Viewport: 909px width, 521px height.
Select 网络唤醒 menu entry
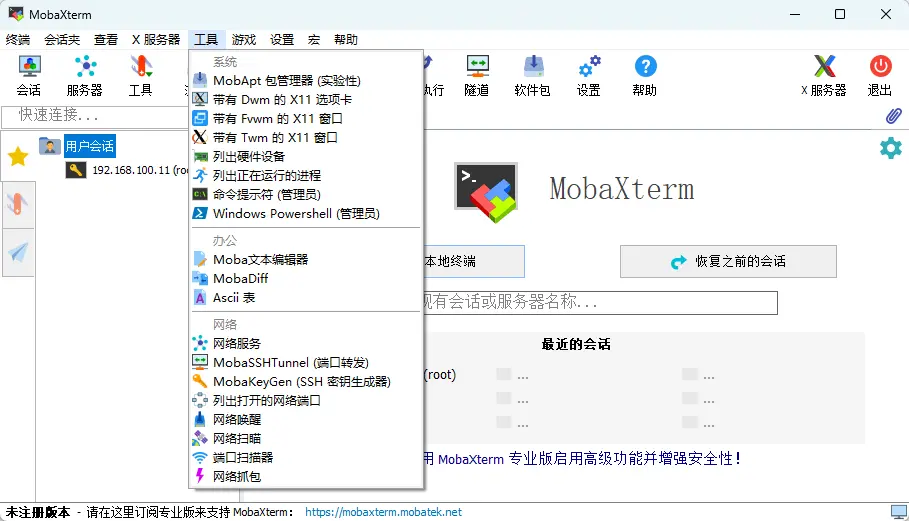[306, 420]
